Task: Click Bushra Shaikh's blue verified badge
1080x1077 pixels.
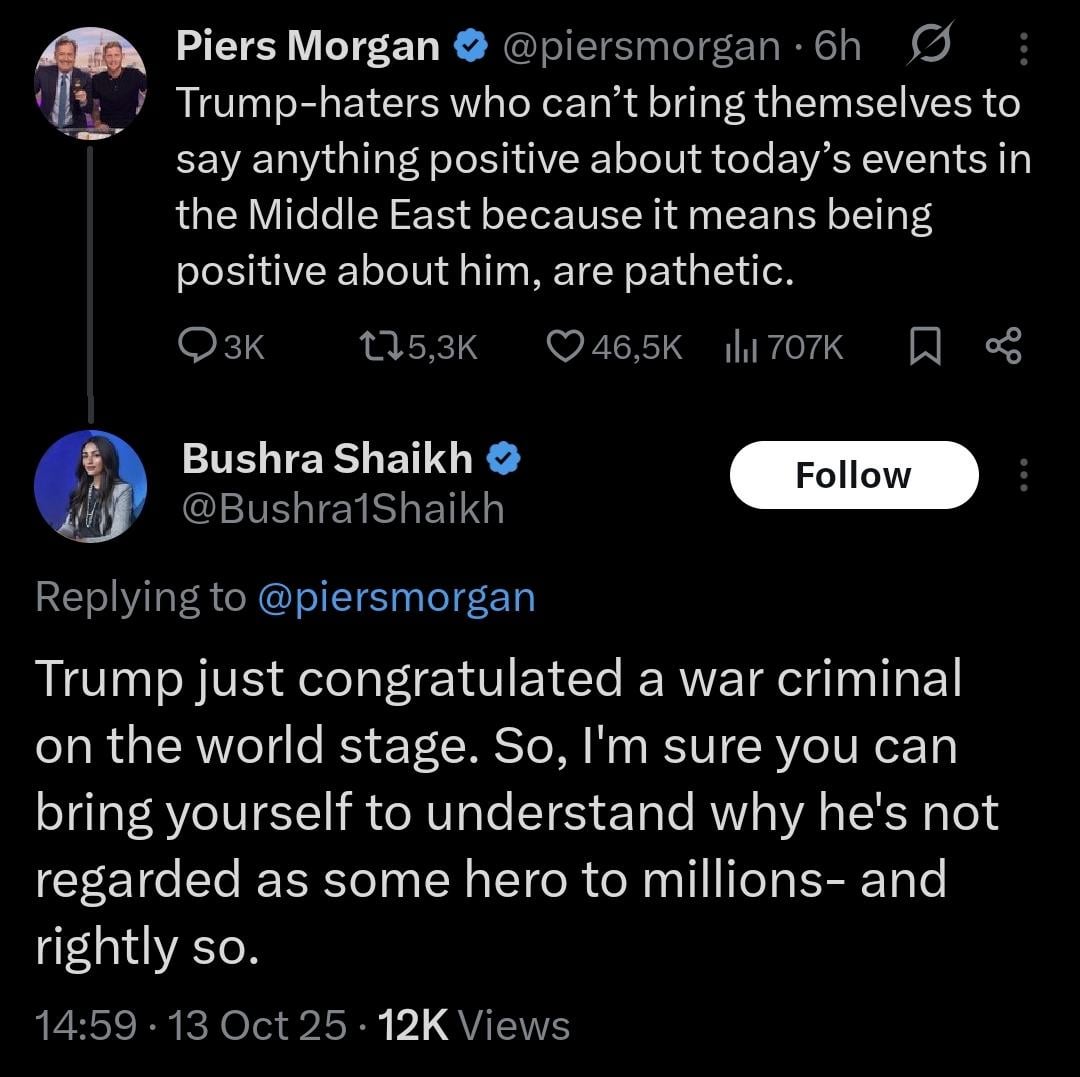Action: 502,459
